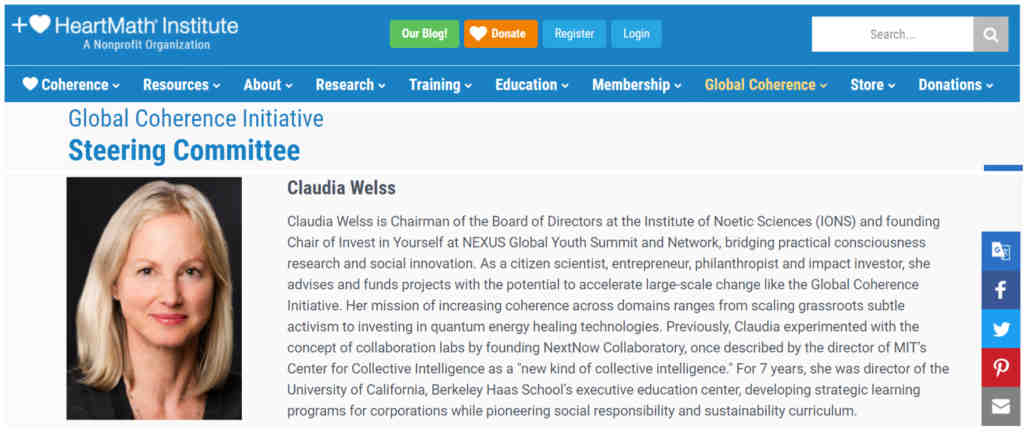The height and width of the screenshot is (437, 1024).
Task: Open the Education menu
Action: [x=531, y=85]
